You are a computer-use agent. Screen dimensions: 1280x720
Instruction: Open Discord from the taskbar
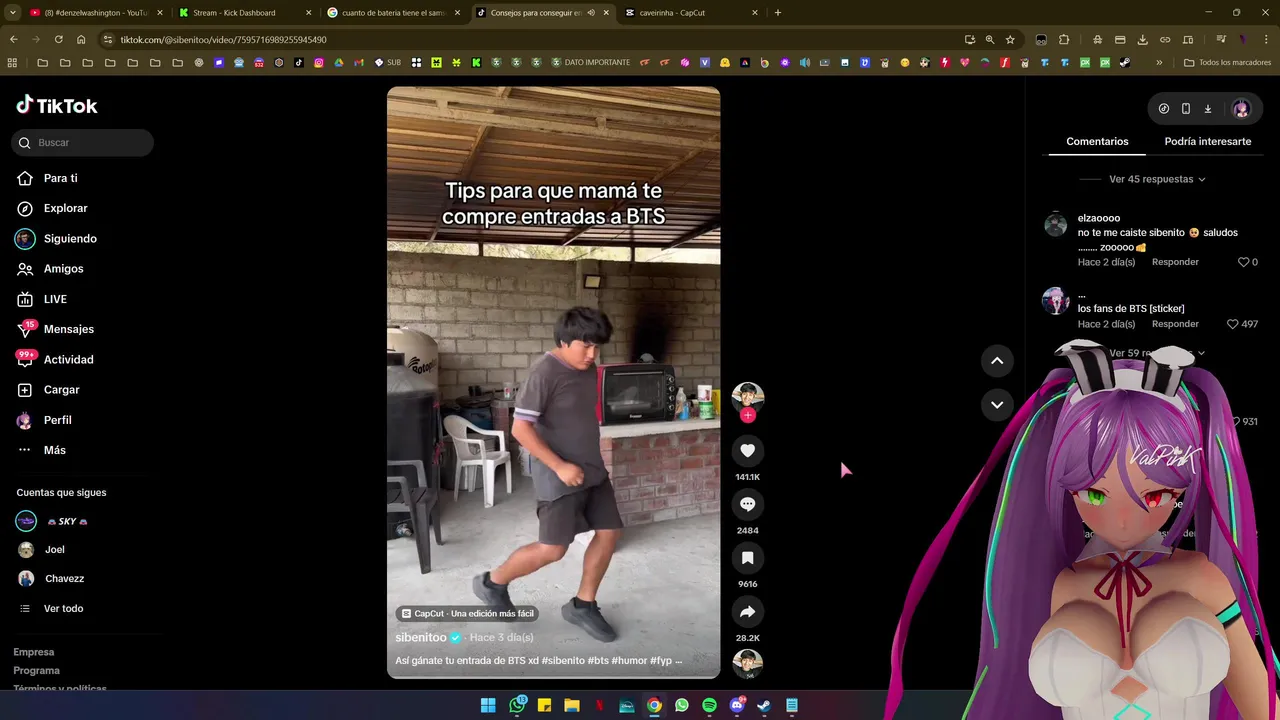(x=737, y=705)
